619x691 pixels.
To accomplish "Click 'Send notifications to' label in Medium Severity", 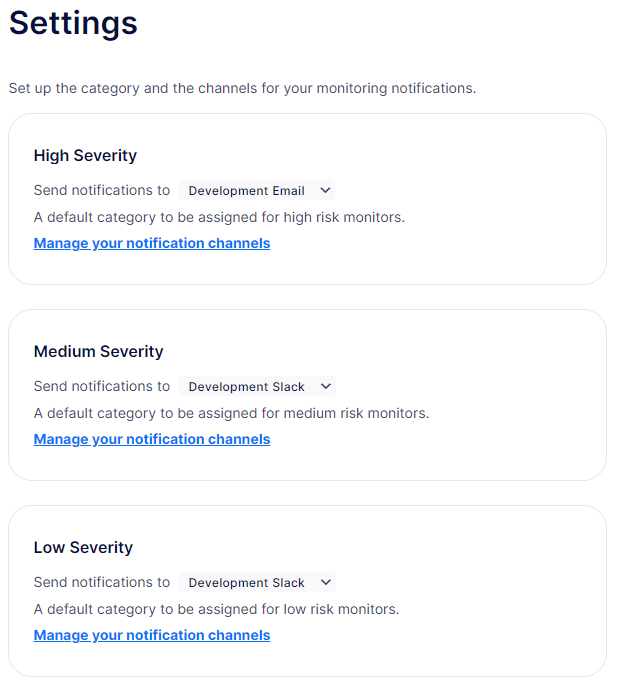I will pyautogui.click(x=102, y=386).
